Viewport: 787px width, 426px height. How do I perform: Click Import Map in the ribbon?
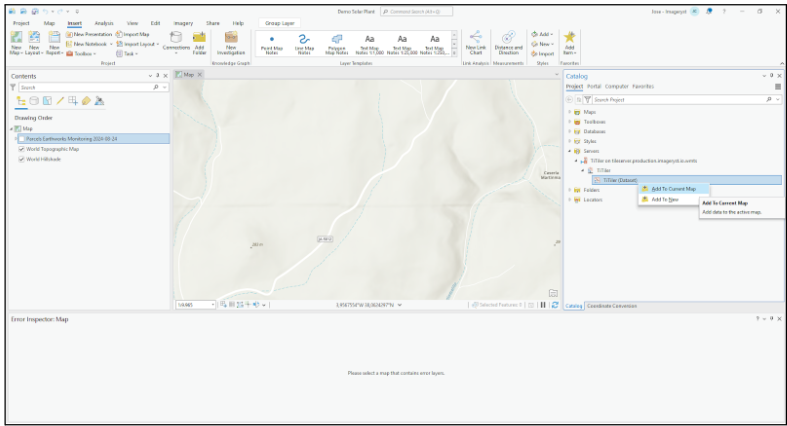(x=133, y=34)
